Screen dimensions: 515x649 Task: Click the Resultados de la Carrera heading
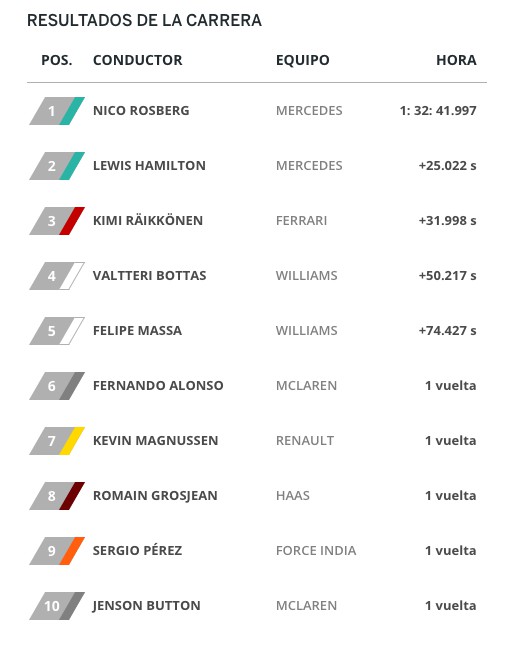point(144,20)
